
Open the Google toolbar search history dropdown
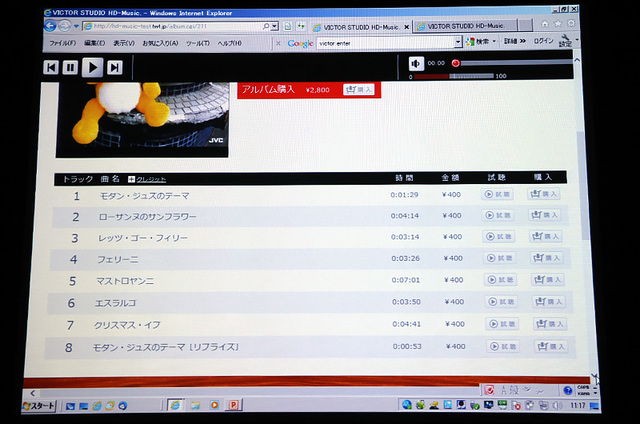click(x=458, y=42)
